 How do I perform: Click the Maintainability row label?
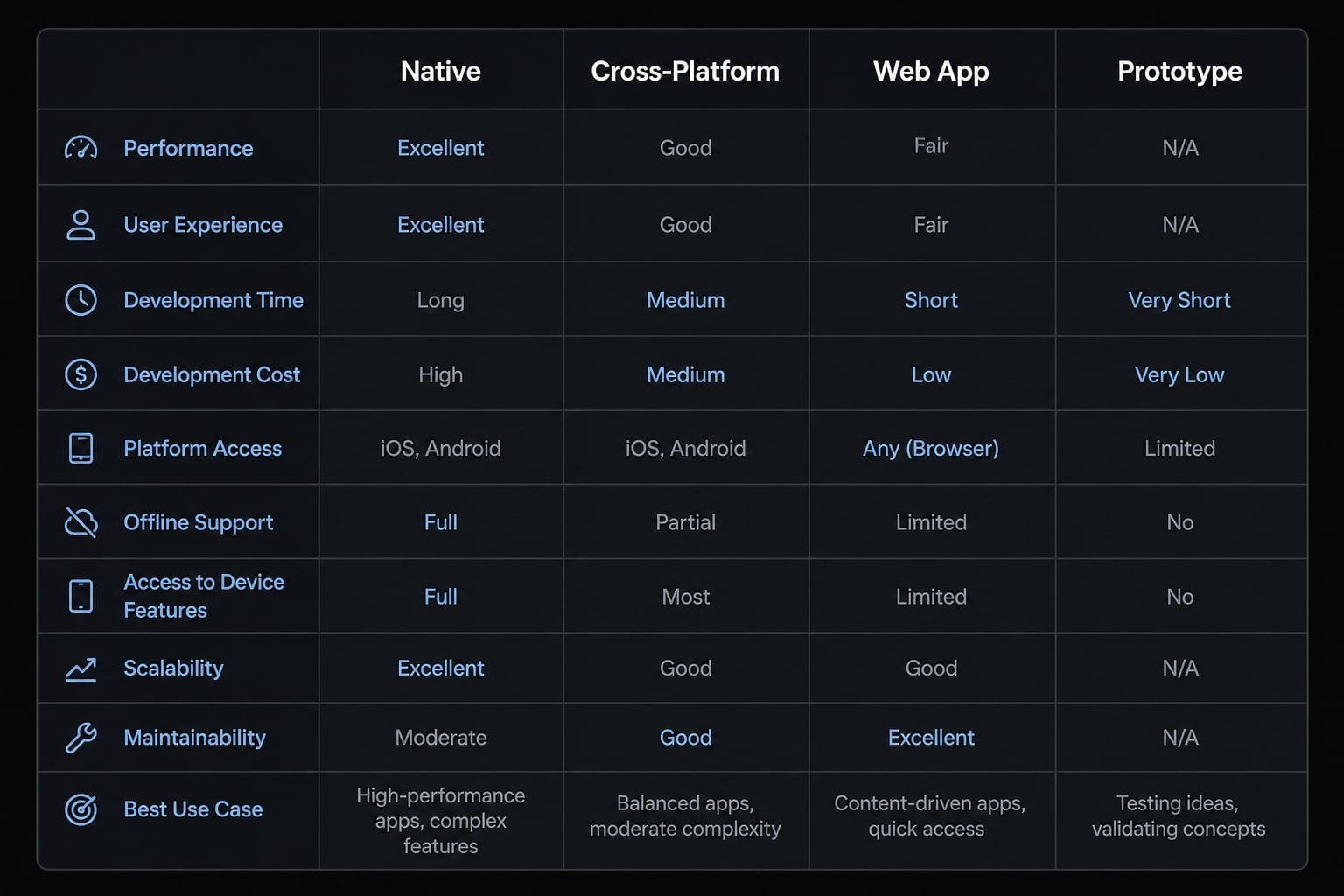(194, 738)
